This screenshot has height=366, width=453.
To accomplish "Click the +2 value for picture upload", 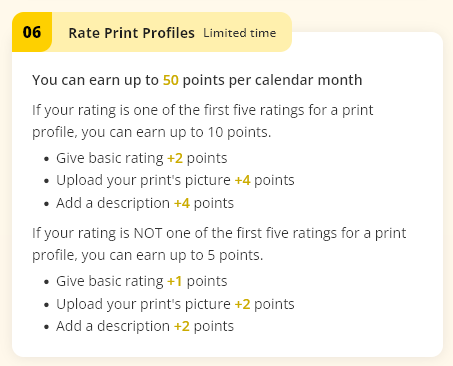I will 243,304.
